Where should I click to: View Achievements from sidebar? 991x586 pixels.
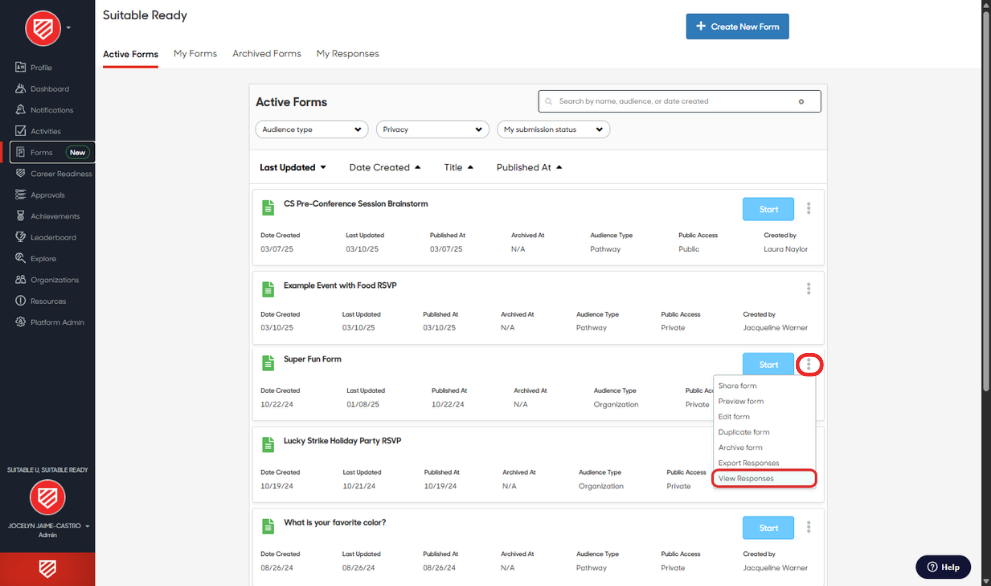coord(47,216)
